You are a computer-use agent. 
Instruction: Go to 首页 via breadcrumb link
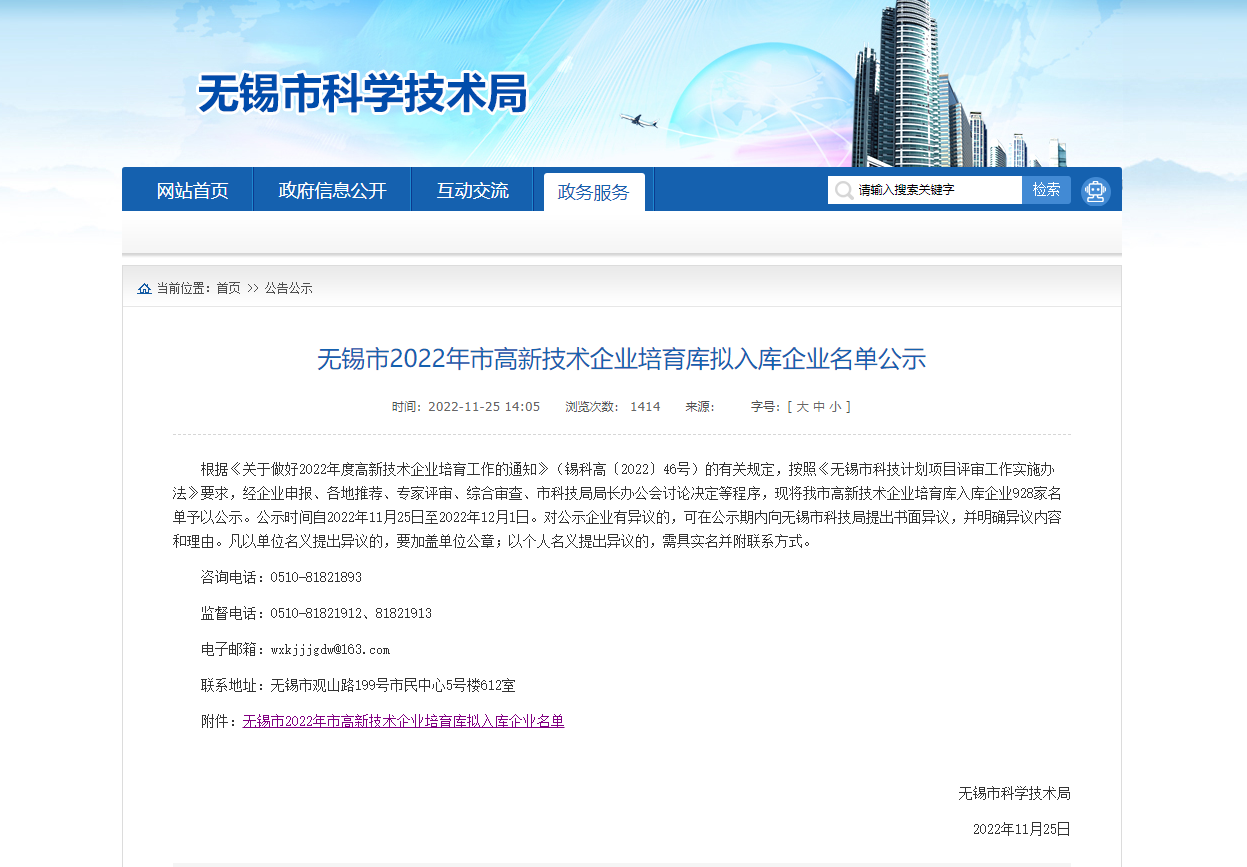tap(228, 288)
